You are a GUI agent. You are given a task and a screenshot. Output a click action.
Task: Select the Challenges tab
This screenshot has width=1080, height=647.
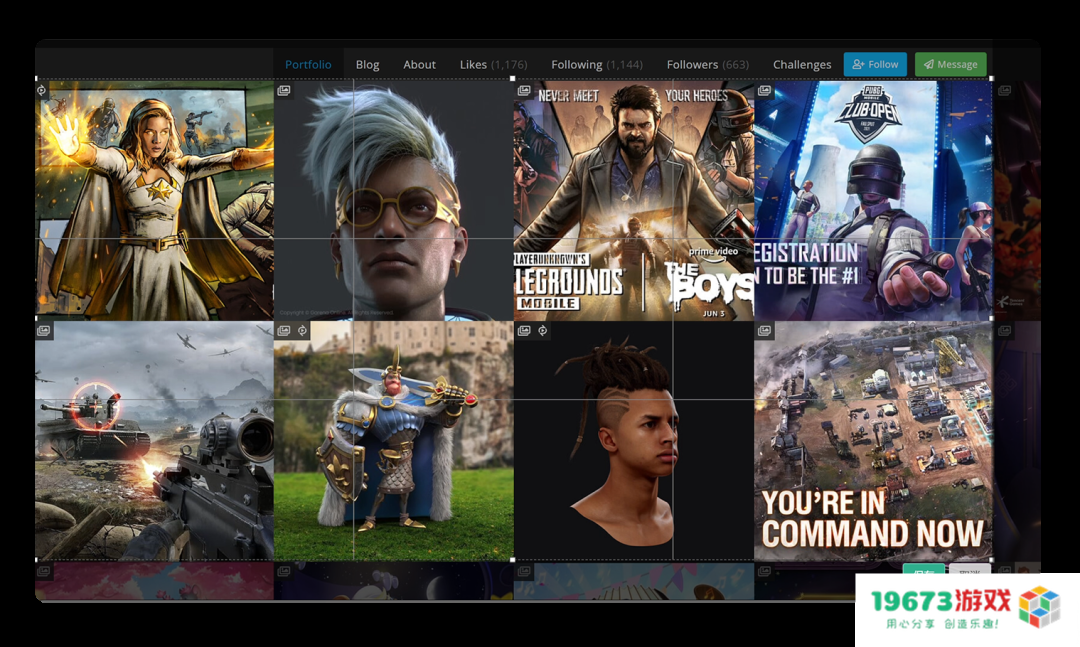coord(801,65)
